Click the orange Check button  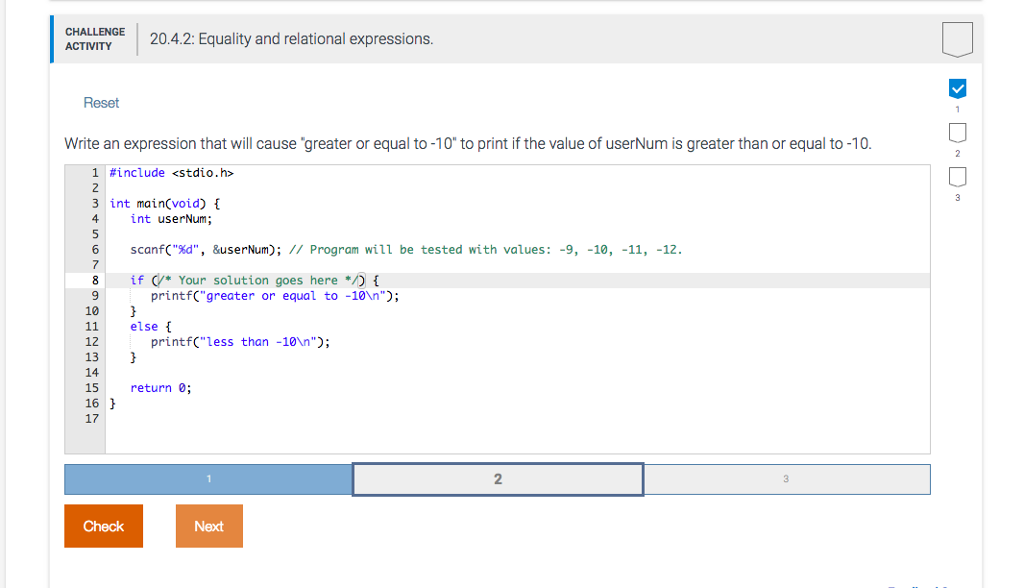(x=103, y=525)
